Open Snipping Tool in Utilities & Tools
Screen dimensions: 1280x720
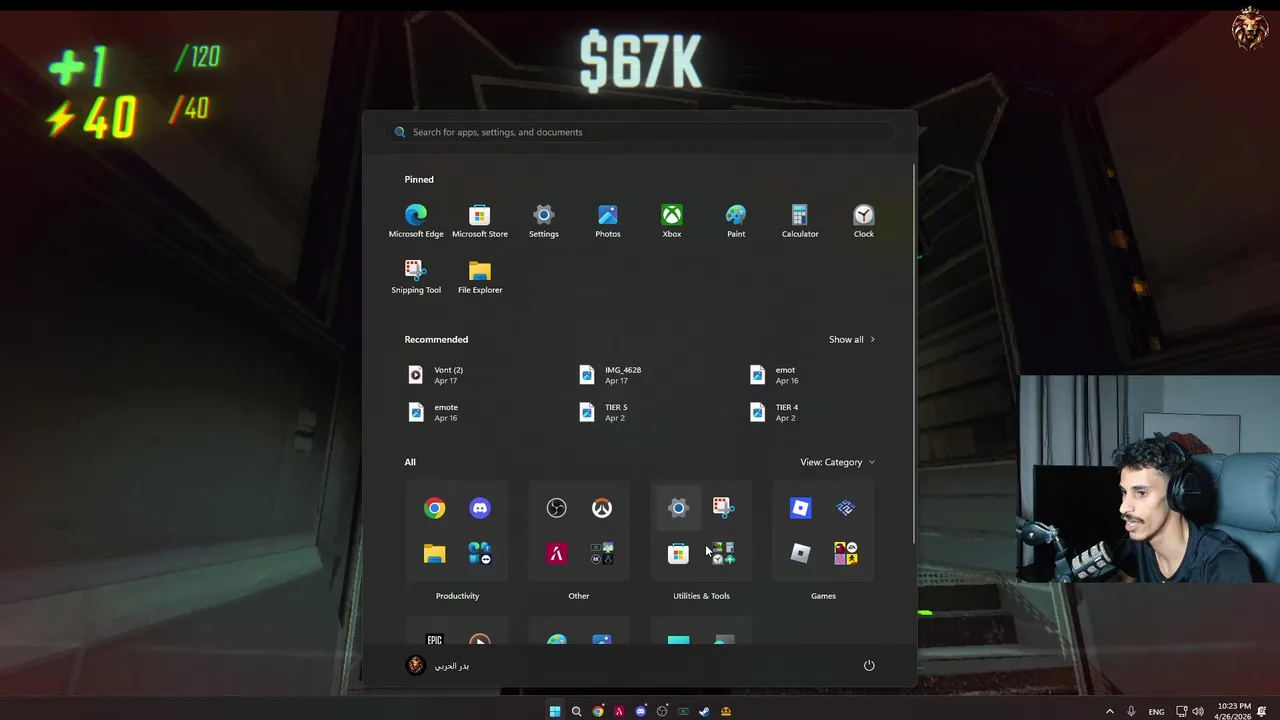coord(724,508)
